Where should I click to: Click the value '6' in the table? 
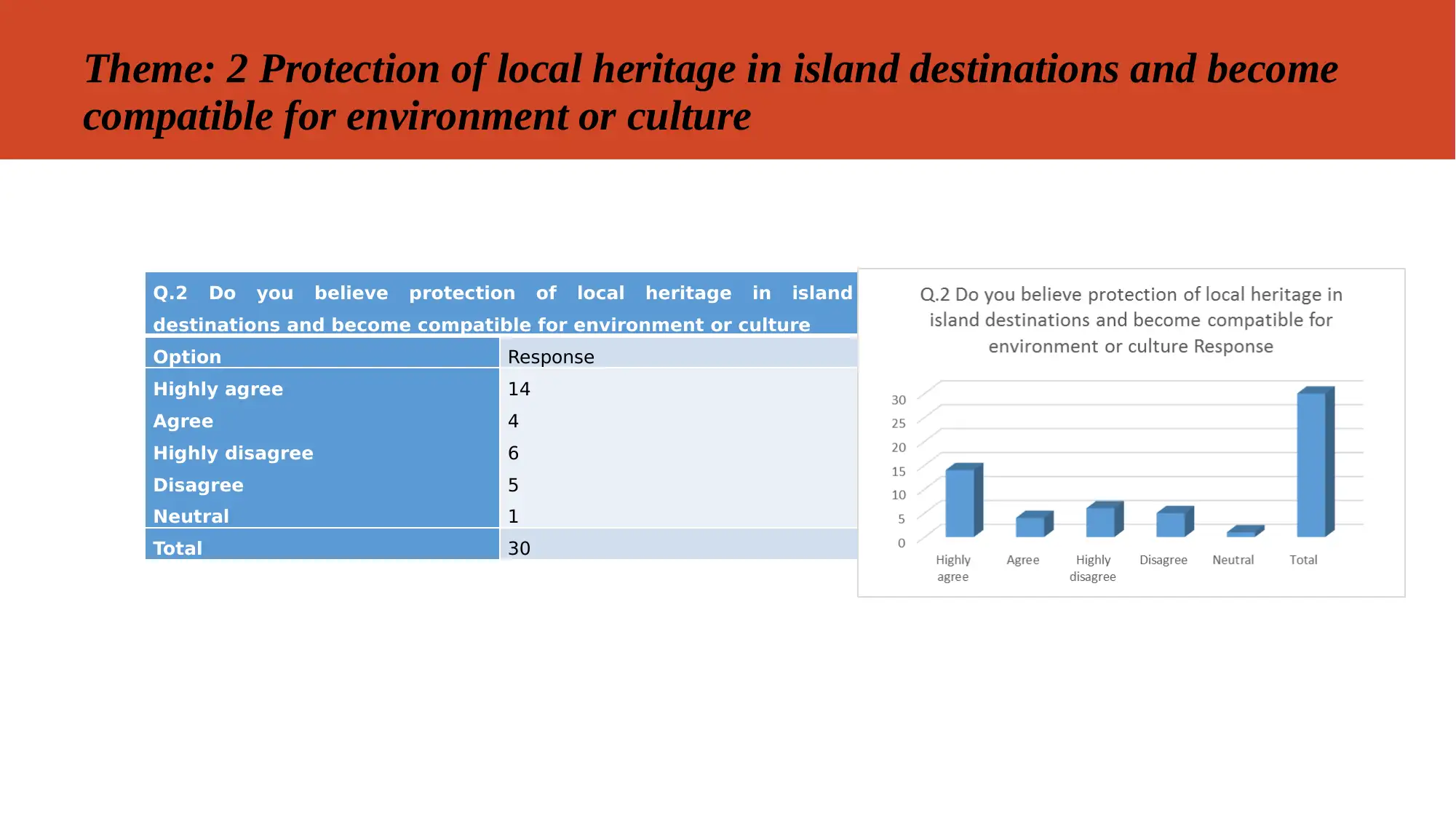[513, 453]
